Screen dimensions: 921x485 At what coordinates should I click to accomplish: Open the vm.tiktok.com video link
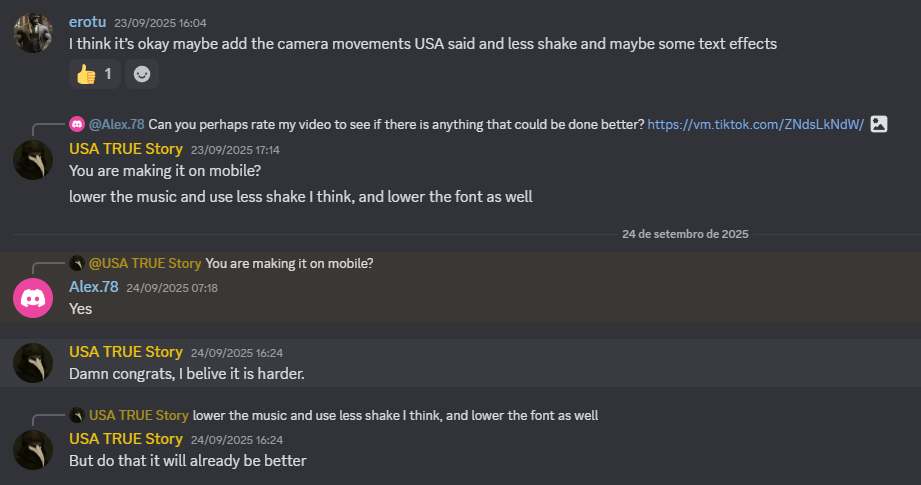click(755, 125)
